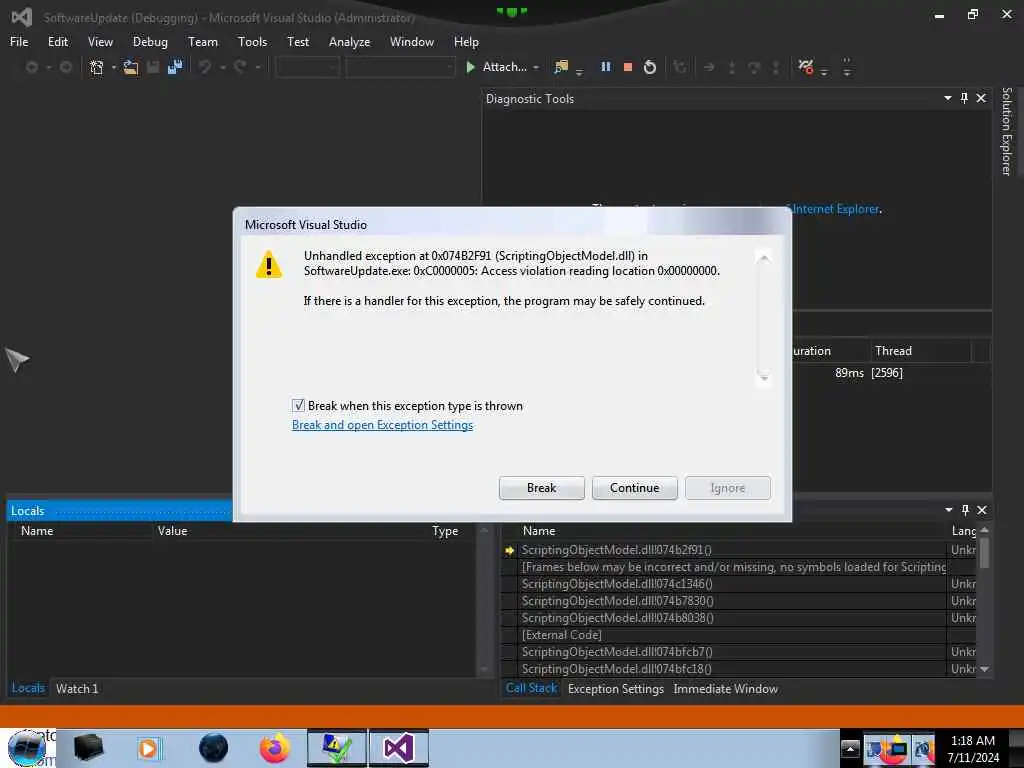Open the Attach button dropdown arrow
The height and width of the screenshot is (768, 1024).
[536, 67]
